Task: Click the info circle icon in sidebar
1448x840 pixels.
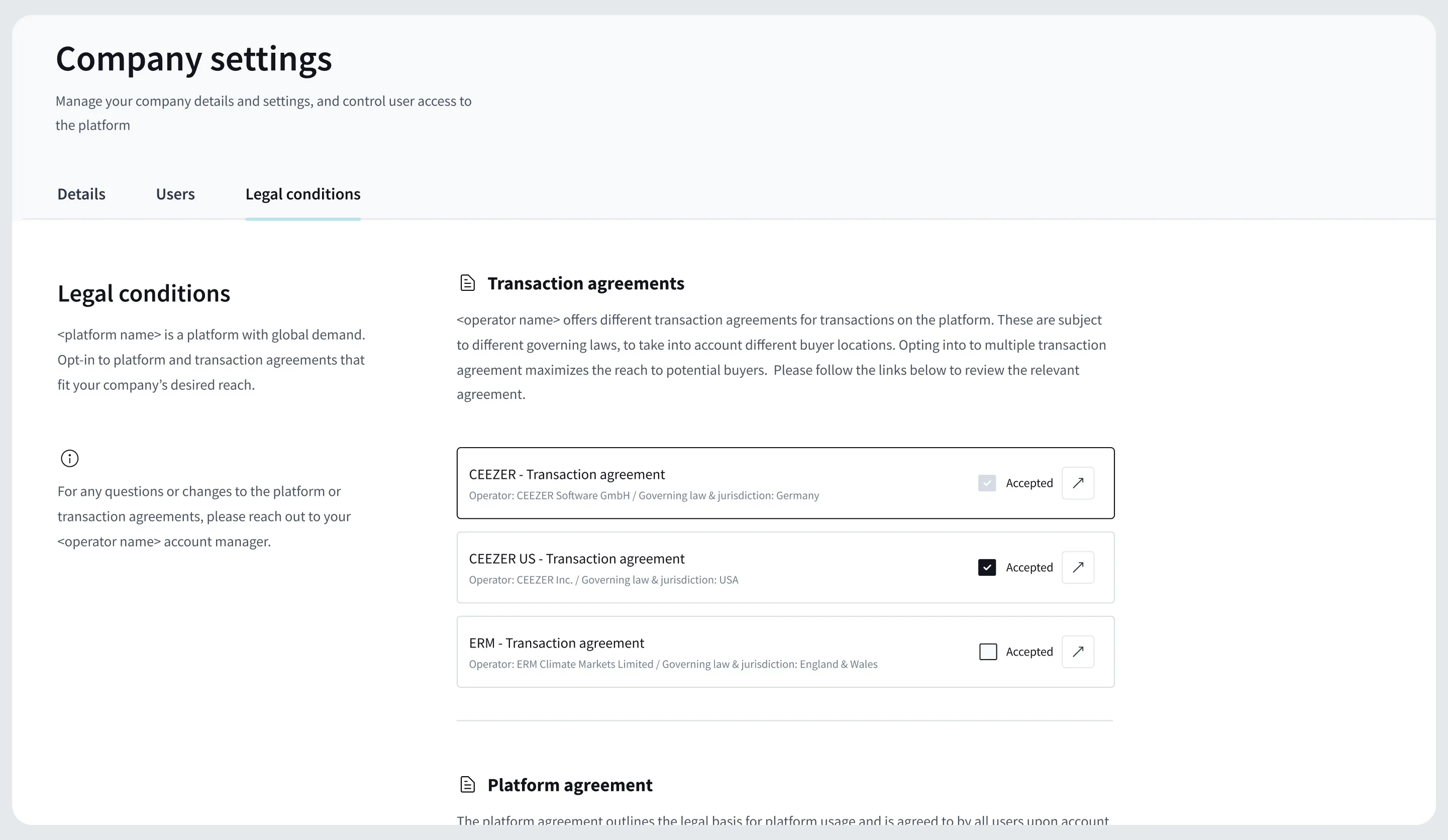Action: point(69,459)
